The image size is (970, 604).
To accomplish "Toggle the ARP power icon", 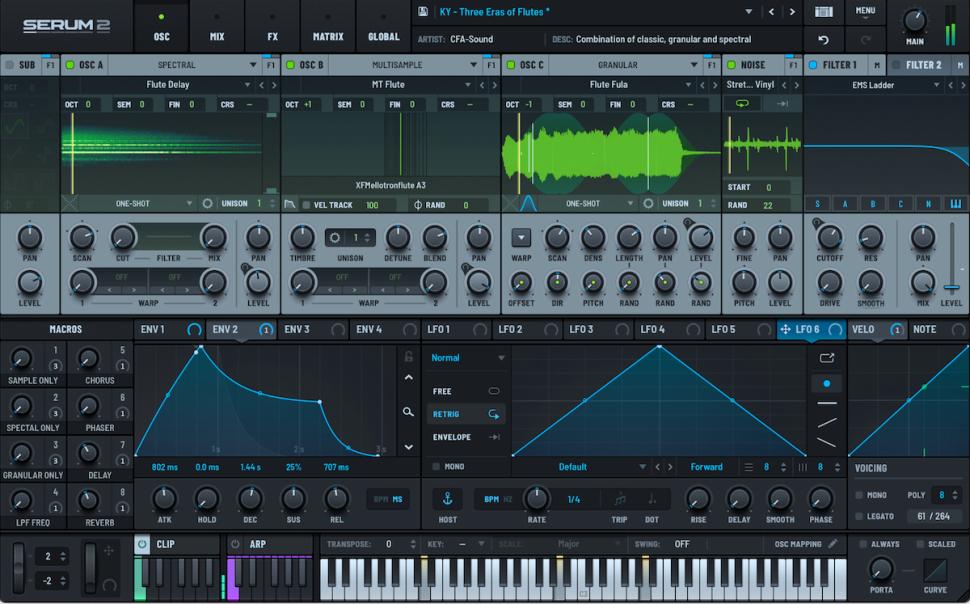I will click(x=236, y=545).
